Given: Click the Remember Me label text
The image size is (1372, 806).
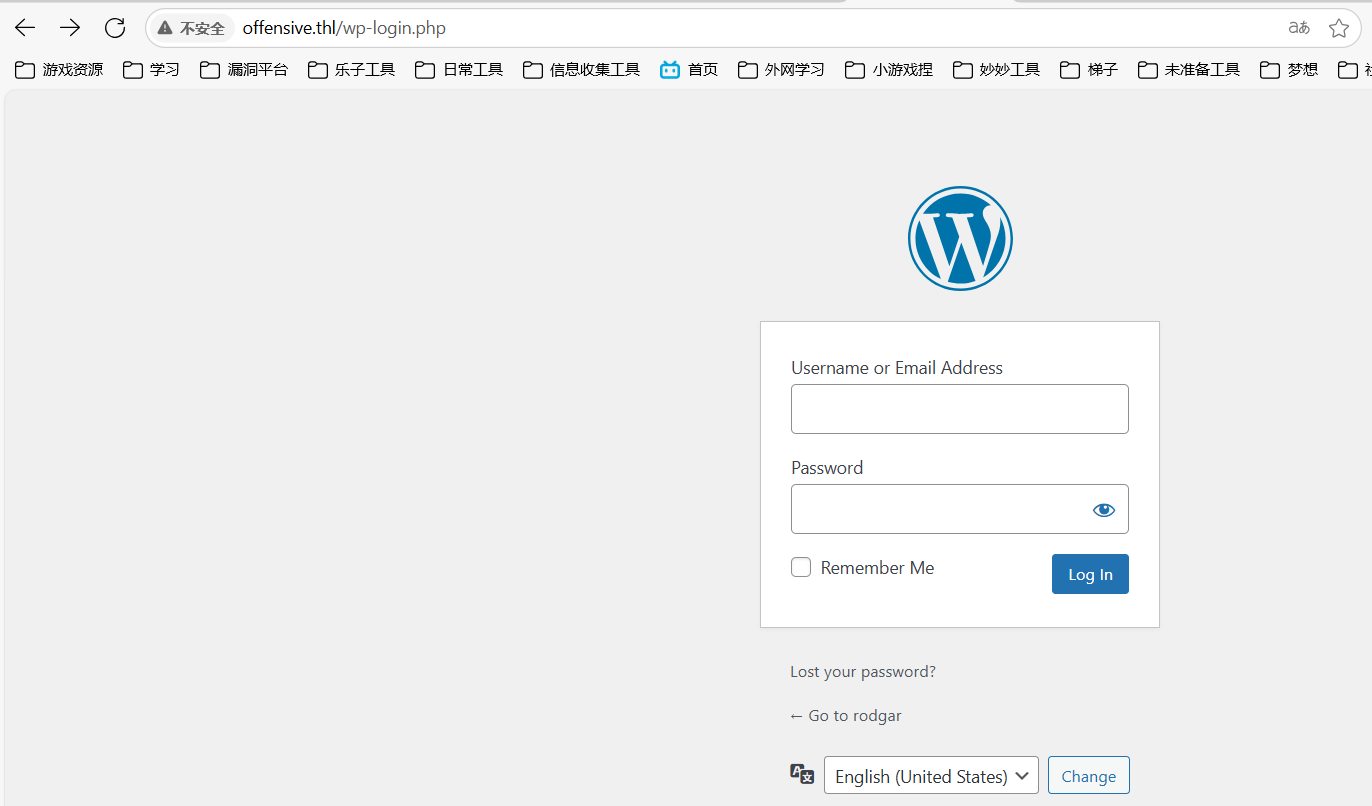Looking at the screenshot, I should pyautogui.click(x=877, y=567).
